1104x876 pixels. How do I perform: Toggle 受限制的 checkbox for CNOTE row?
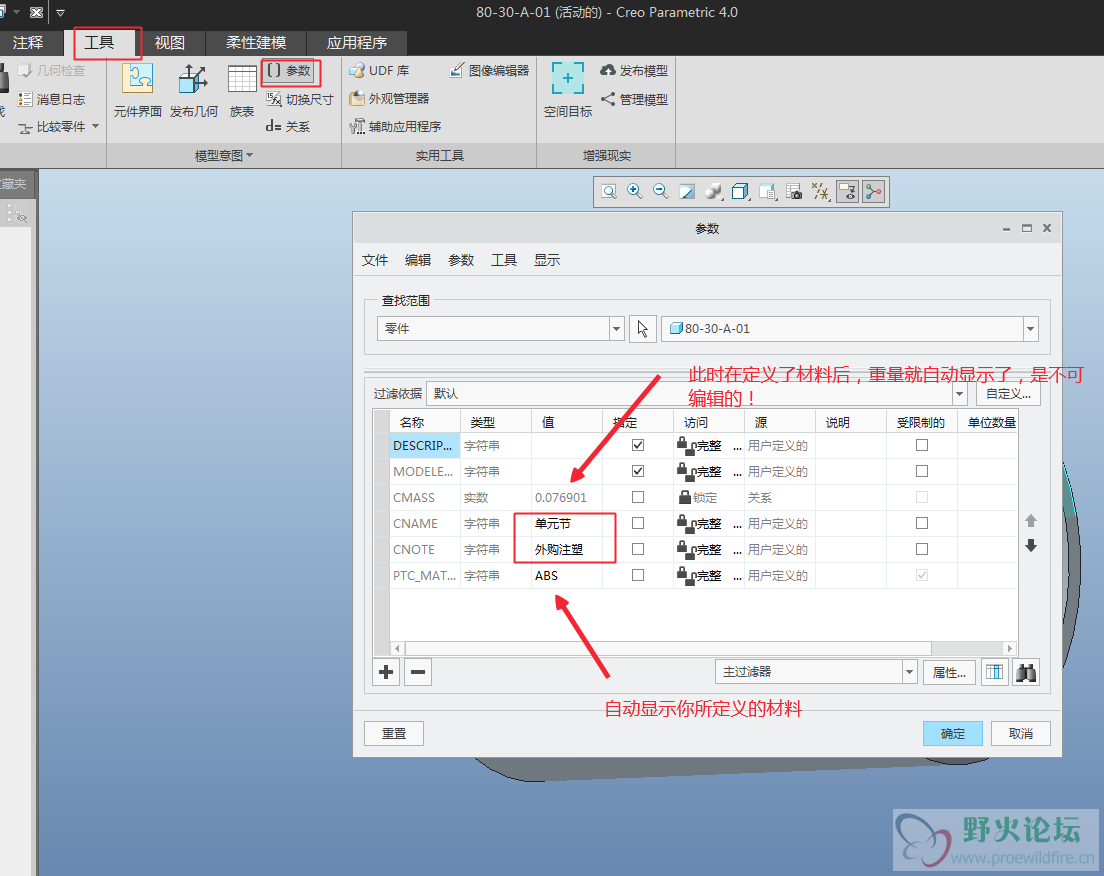tap(922, 549)
